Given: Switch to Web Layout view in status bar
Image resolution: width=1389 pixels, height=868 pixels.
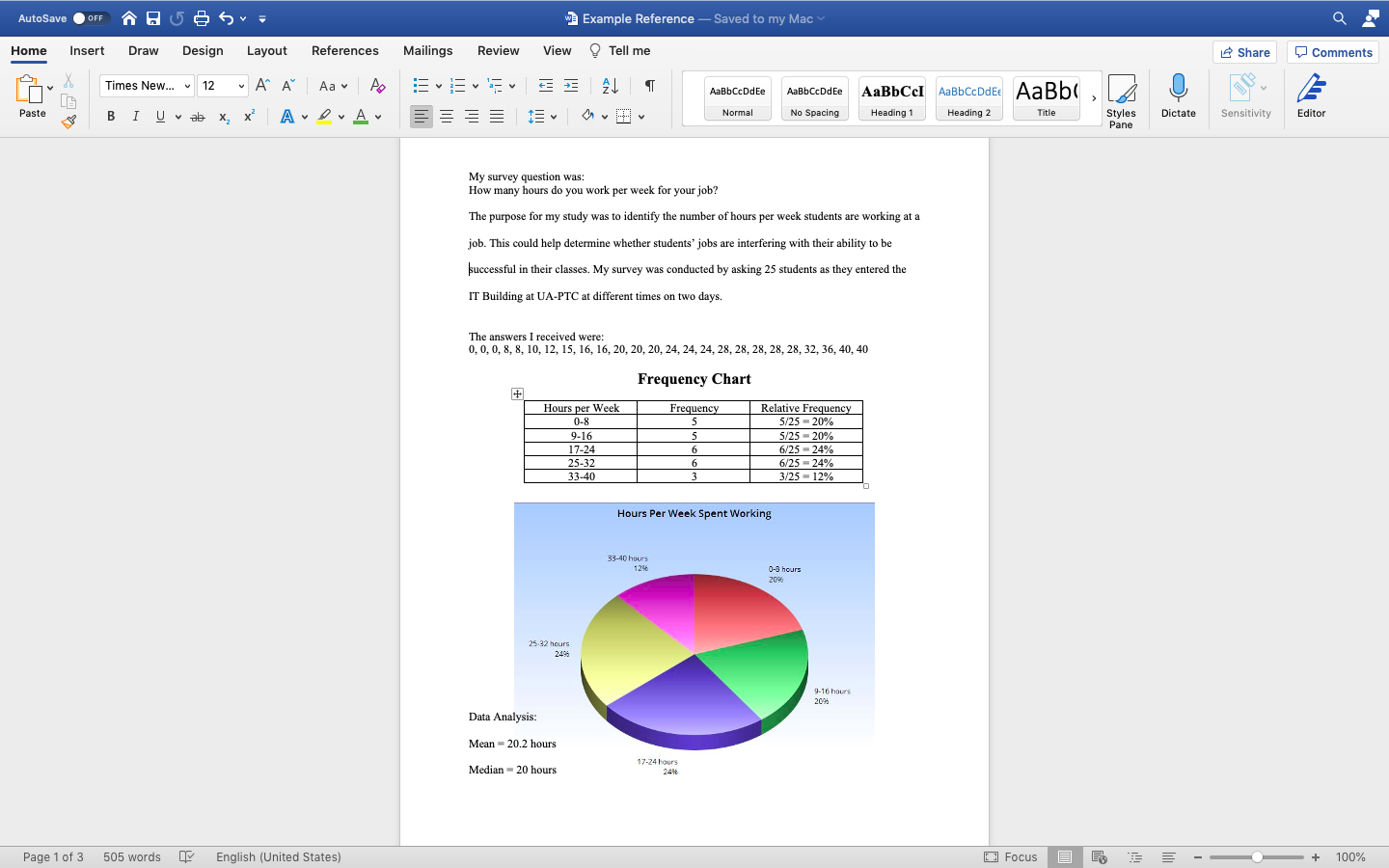Looking at the screenshot, I should click(x=1099, y=856).
